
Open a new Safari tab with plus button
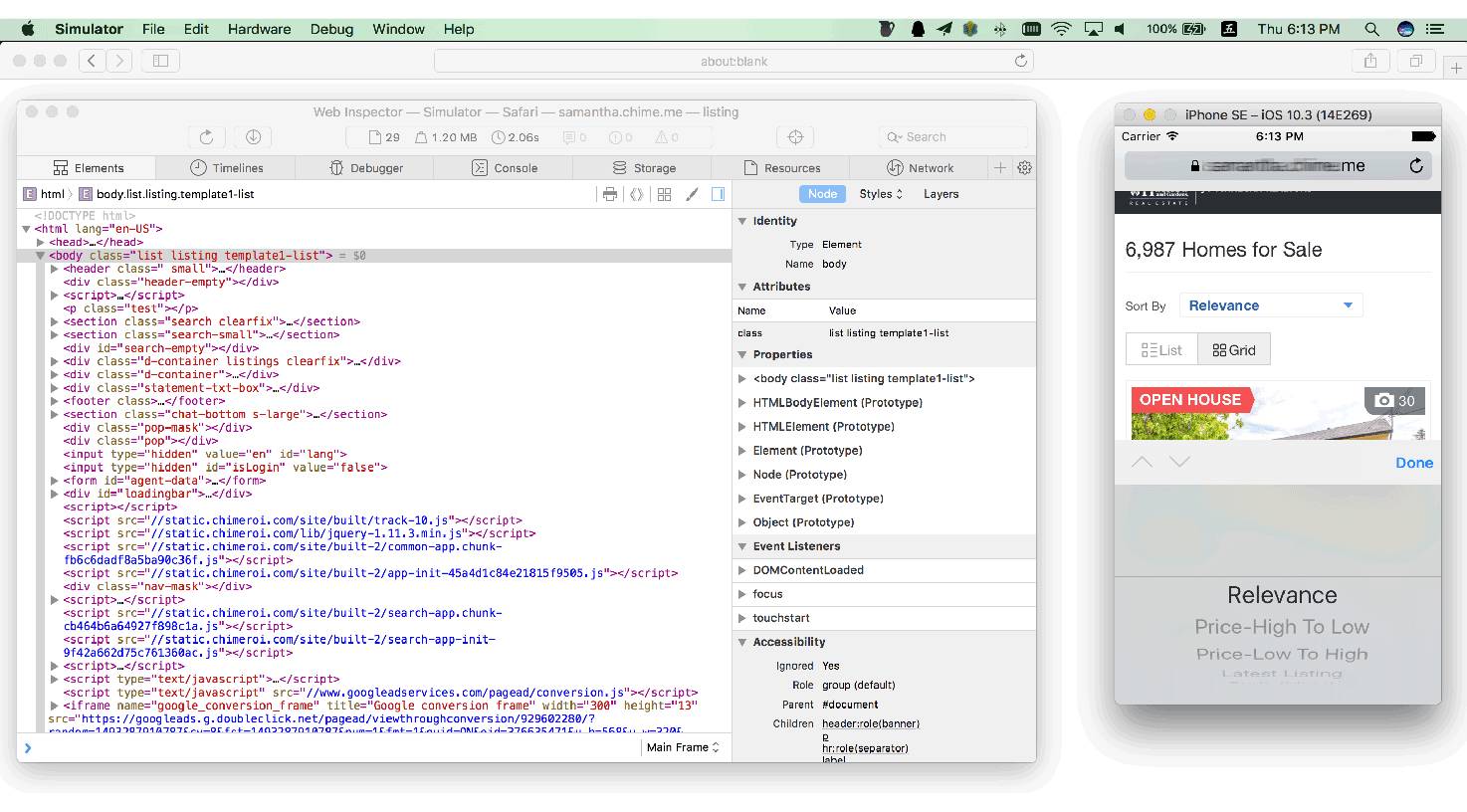click(1456, 68)
